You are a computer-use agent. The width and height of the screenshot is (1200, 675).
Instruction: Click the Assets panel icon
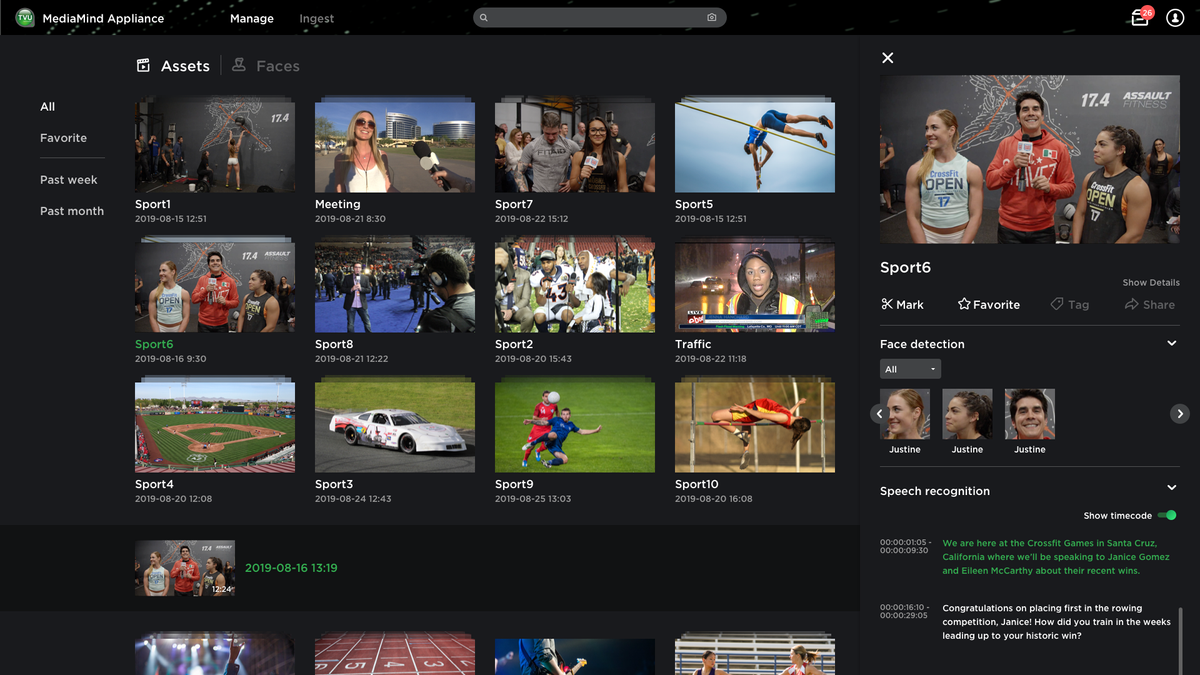click(x=141, y=64)
